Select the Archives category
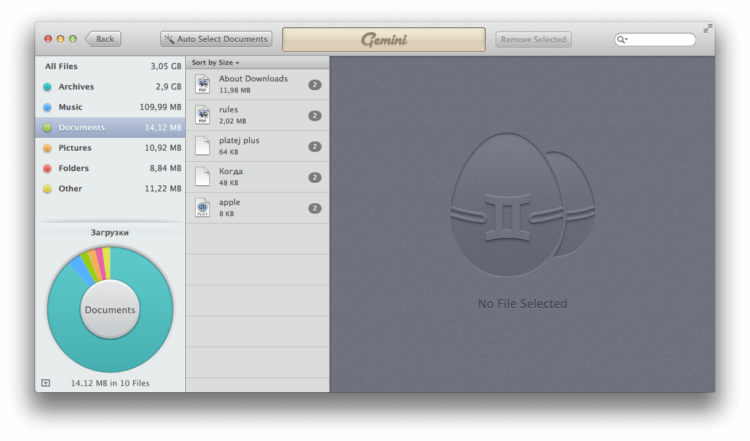The height and width of the screenshot is (441, 750). tap(110, 87)
